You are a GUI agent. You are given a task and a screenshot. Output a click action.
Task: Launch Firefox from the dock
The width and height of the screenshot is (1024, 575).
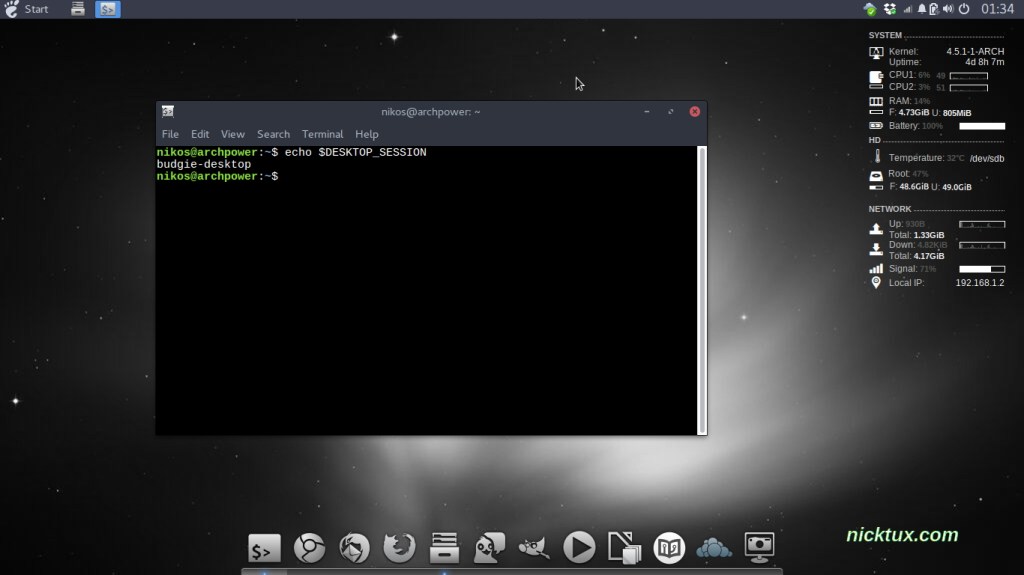click(399, 548)
